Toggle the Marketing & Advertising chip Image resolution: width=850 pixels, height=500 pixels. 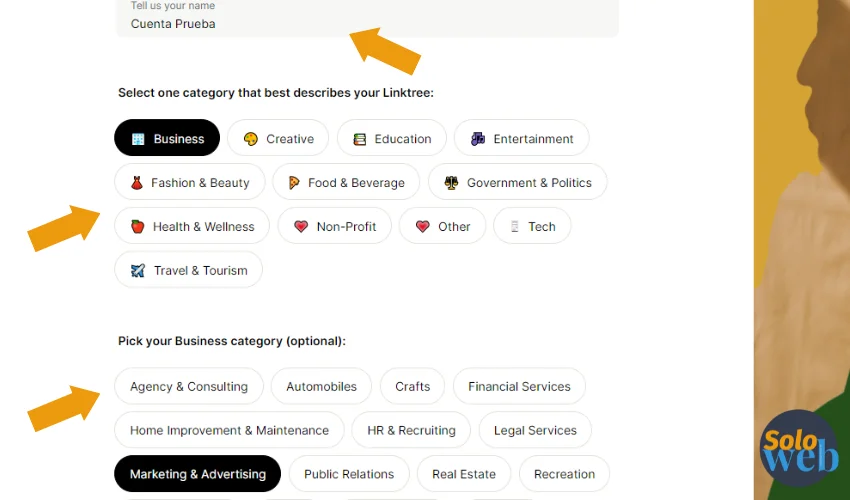coord(197,473)
